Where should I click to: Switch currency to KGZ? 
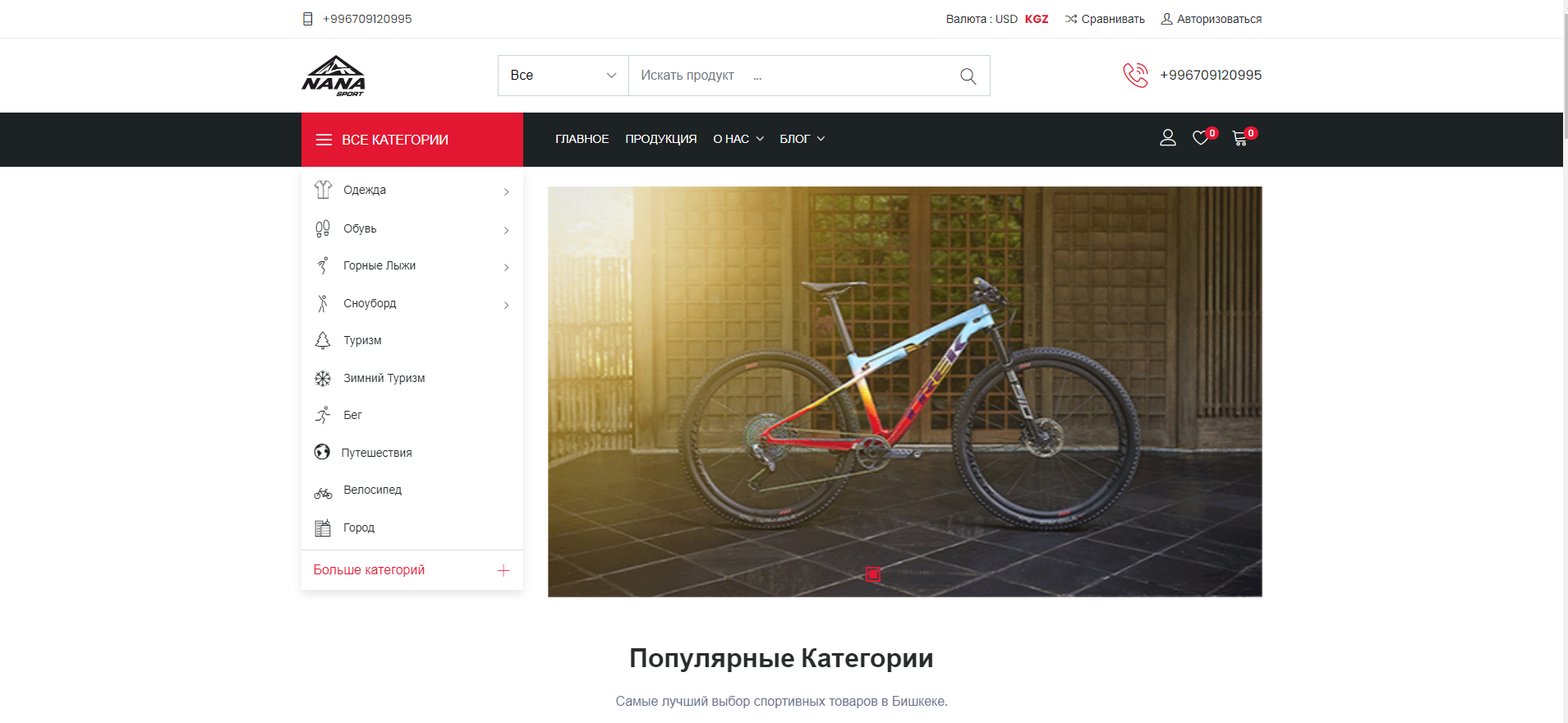1037,19
